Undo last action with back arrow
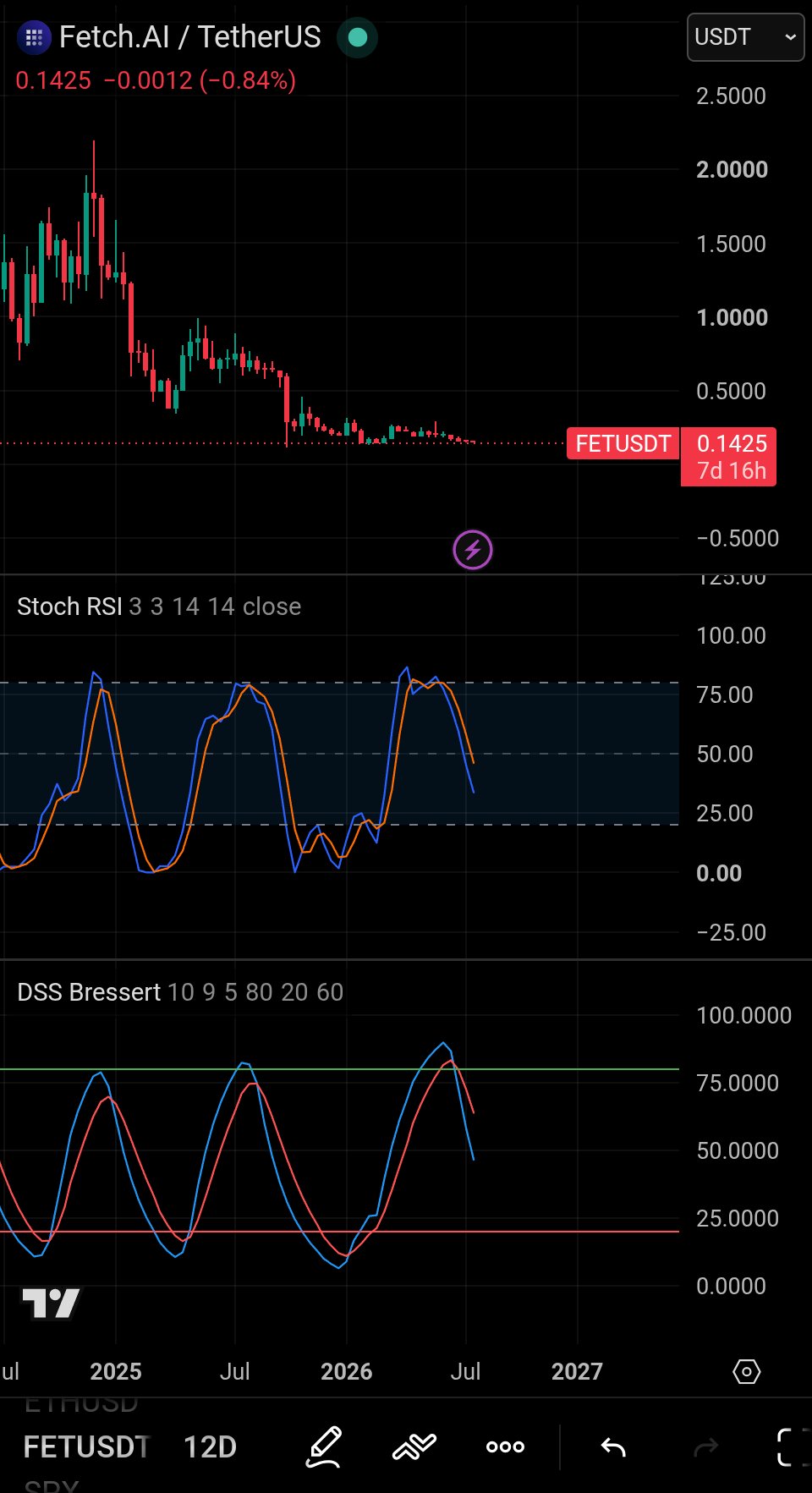The width and height of the screenshot is (812, 1493). click(x=613, y=1447)
